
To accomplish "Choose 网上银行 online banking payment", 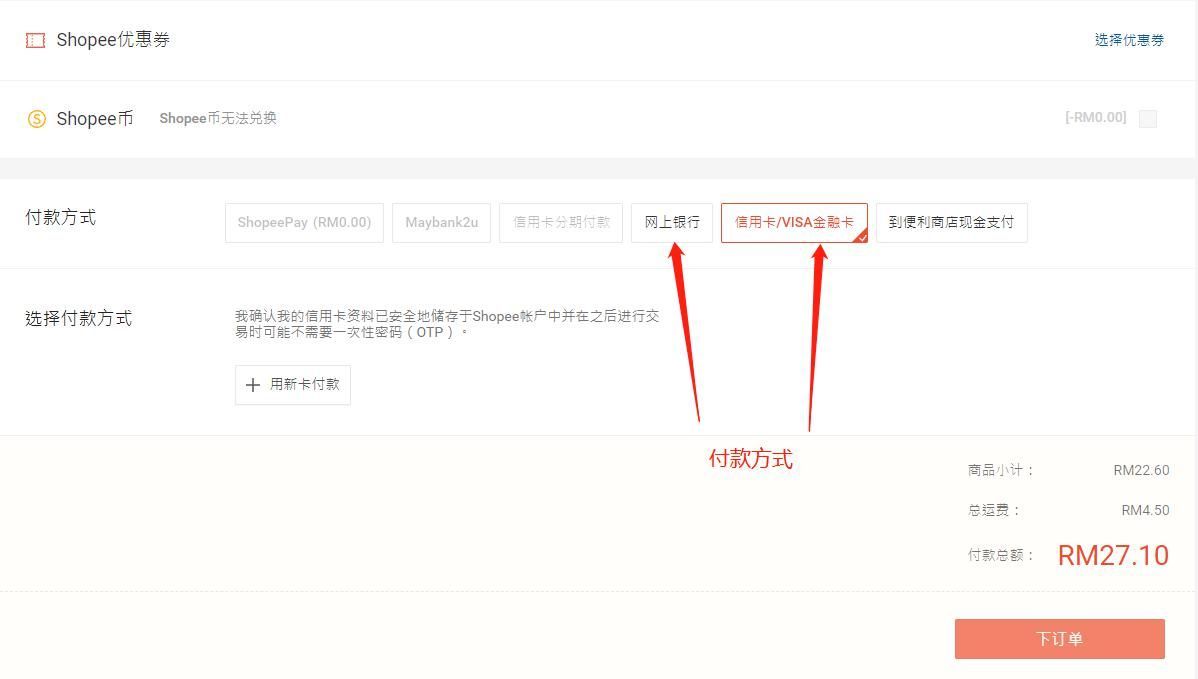I will click(x=672, y=222).
